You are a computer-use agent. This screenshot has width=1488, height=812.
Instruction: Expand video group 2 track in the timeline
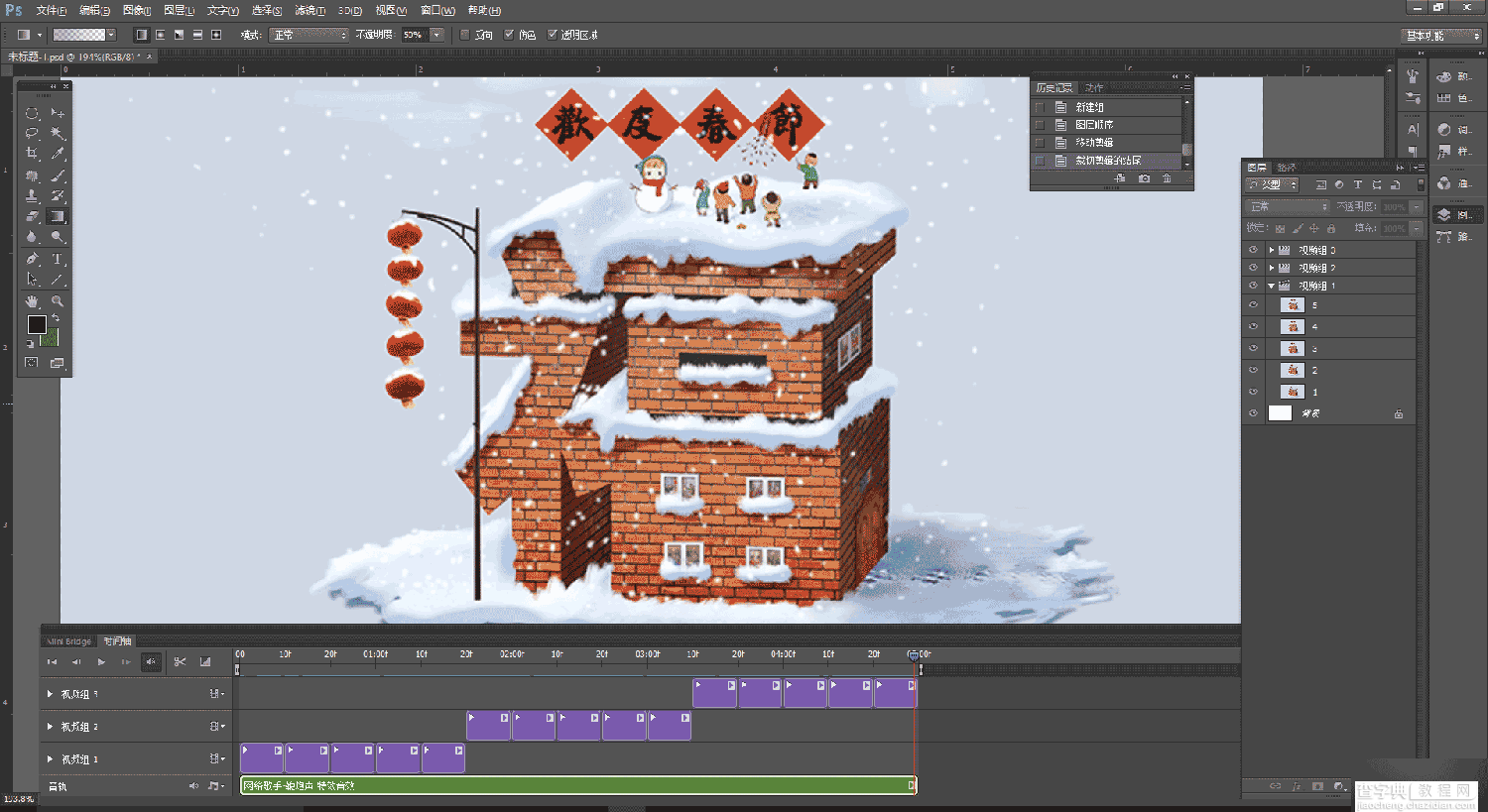coord(50,727)
